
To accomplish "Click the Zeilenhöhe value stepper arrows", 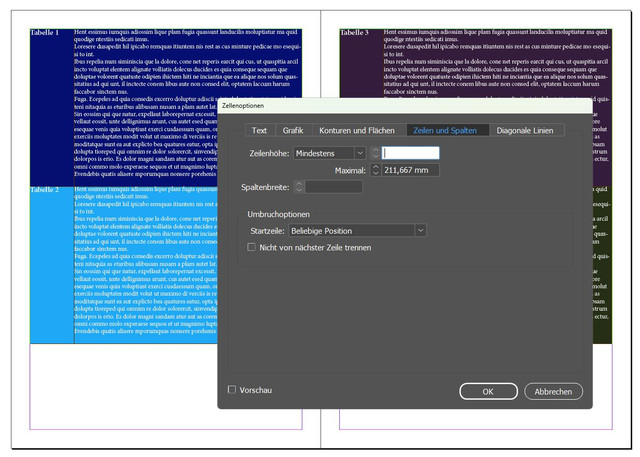I will click(x=376, y=153).
